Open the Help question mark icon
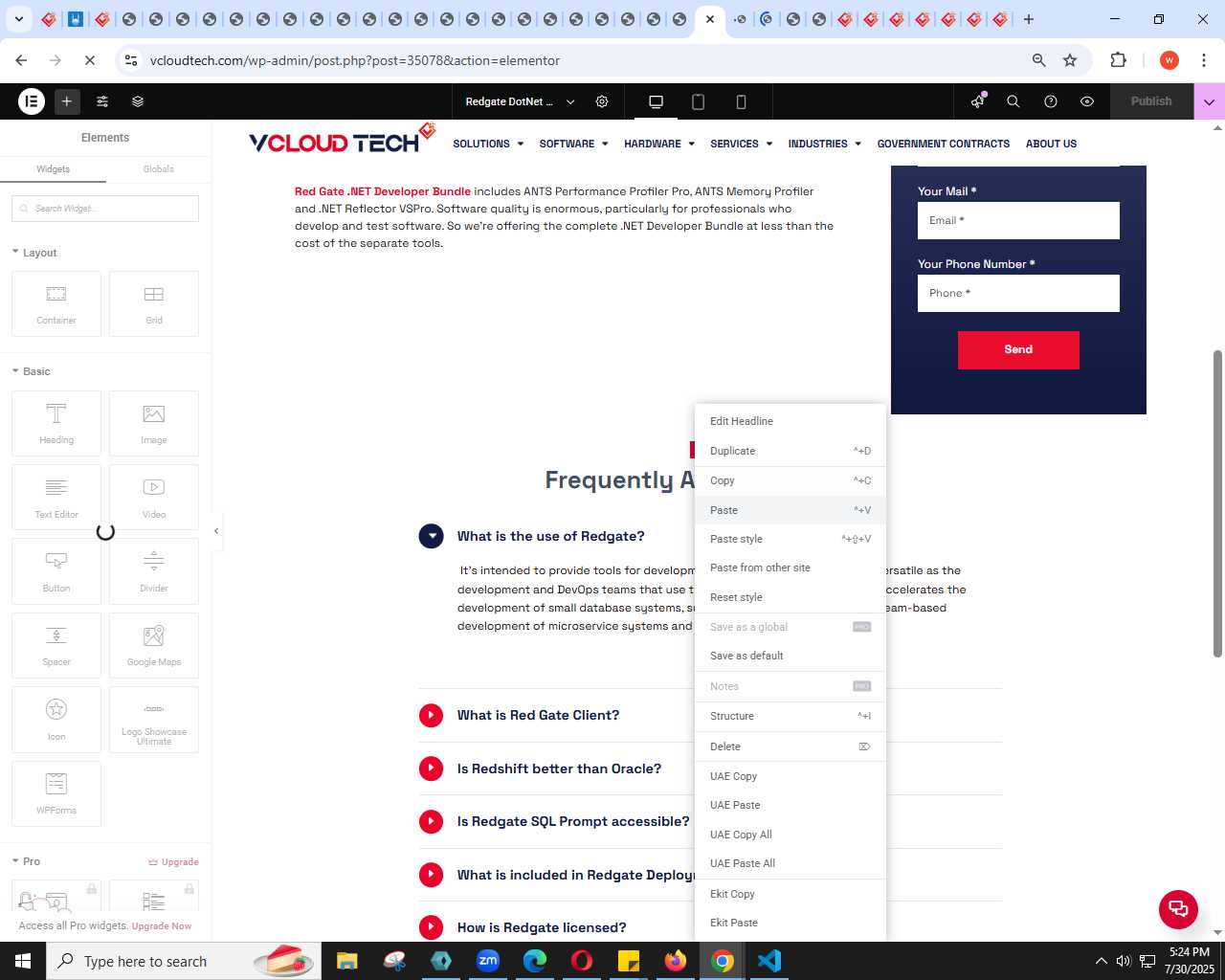 click(1051, 101)
